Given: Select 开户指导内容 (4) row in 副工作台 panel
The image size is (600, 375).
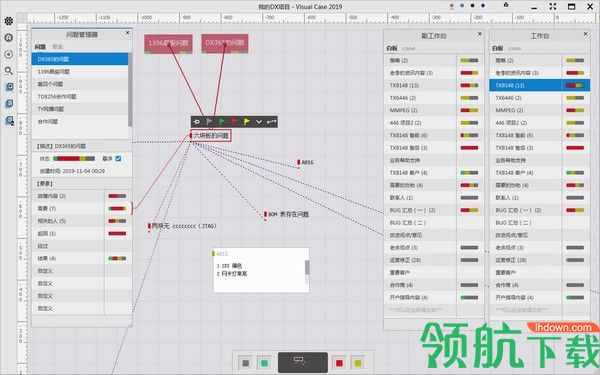Looking at the screenshot, I should click(x=433, y=297).
